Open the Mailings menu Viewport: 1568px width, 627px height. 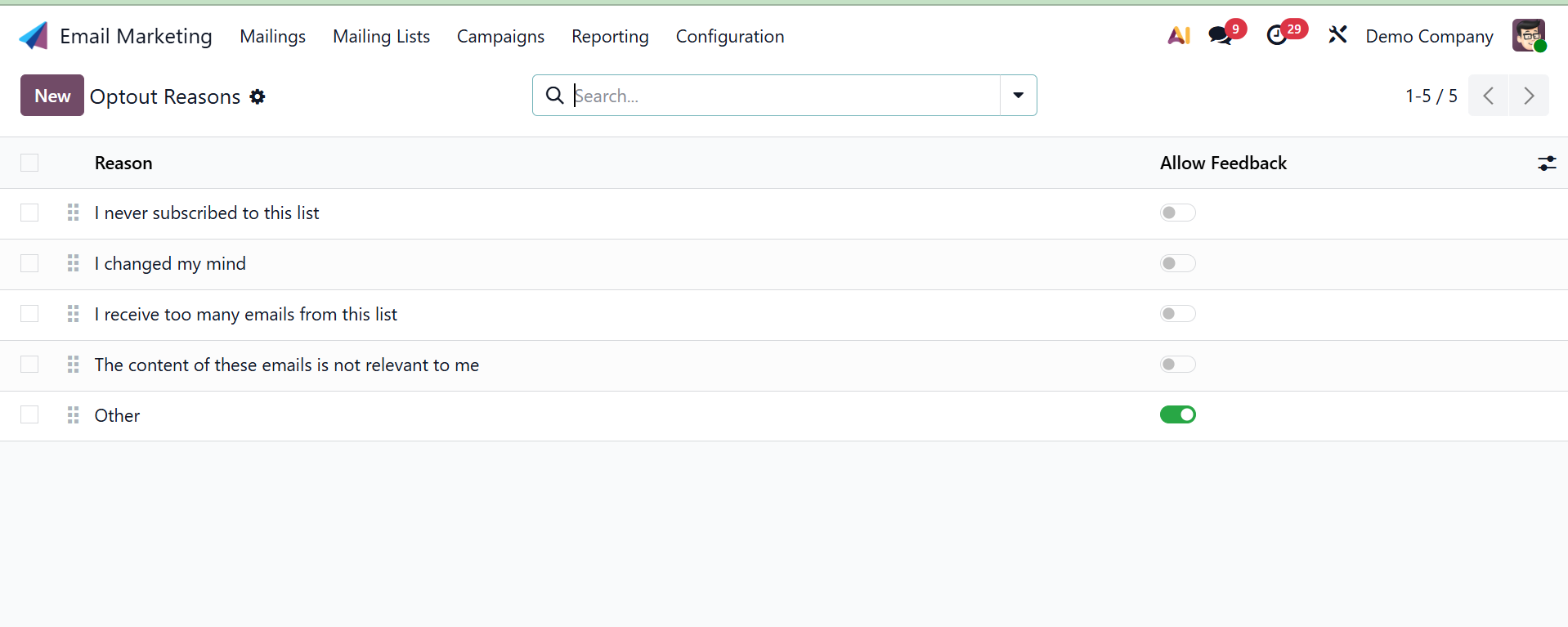272,36
